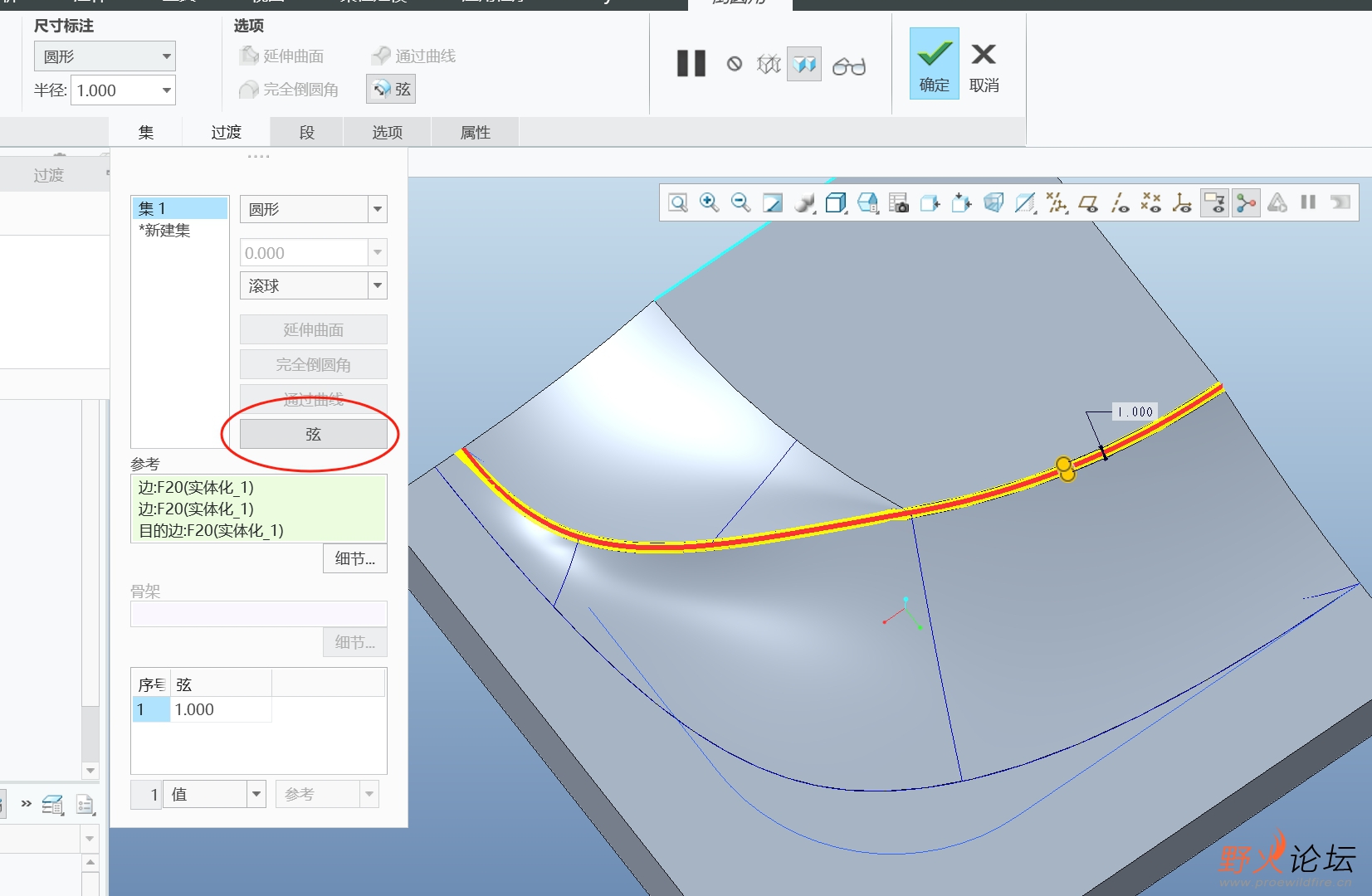Open the wireframe box display style icon
The image size is (1372, 896).
(x=836, y=202)
